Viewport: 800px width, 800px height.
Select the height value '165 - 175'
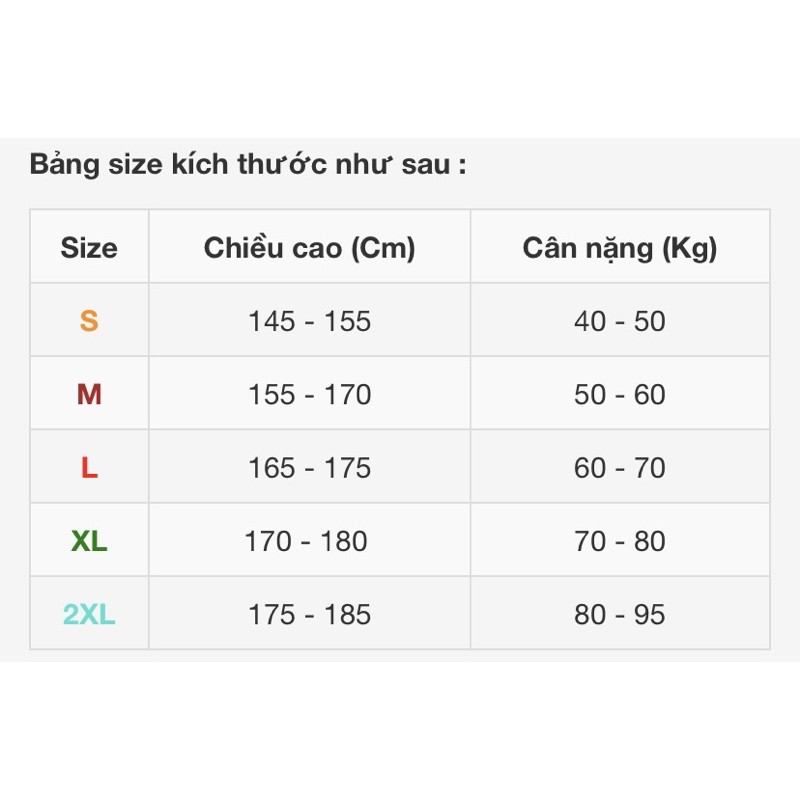[309, 467]
